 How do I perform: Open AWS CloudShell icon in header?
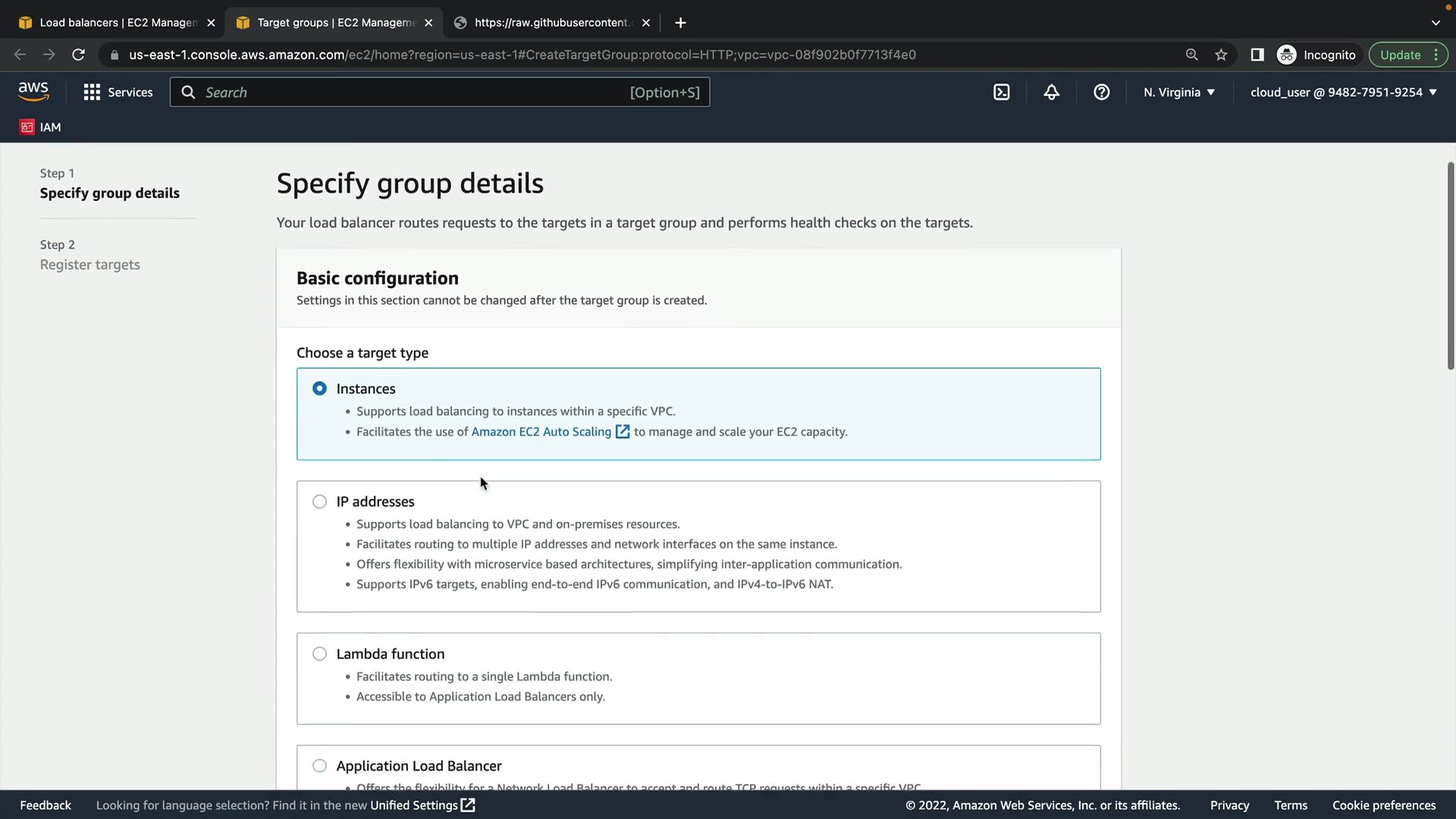pos(1001,93)
